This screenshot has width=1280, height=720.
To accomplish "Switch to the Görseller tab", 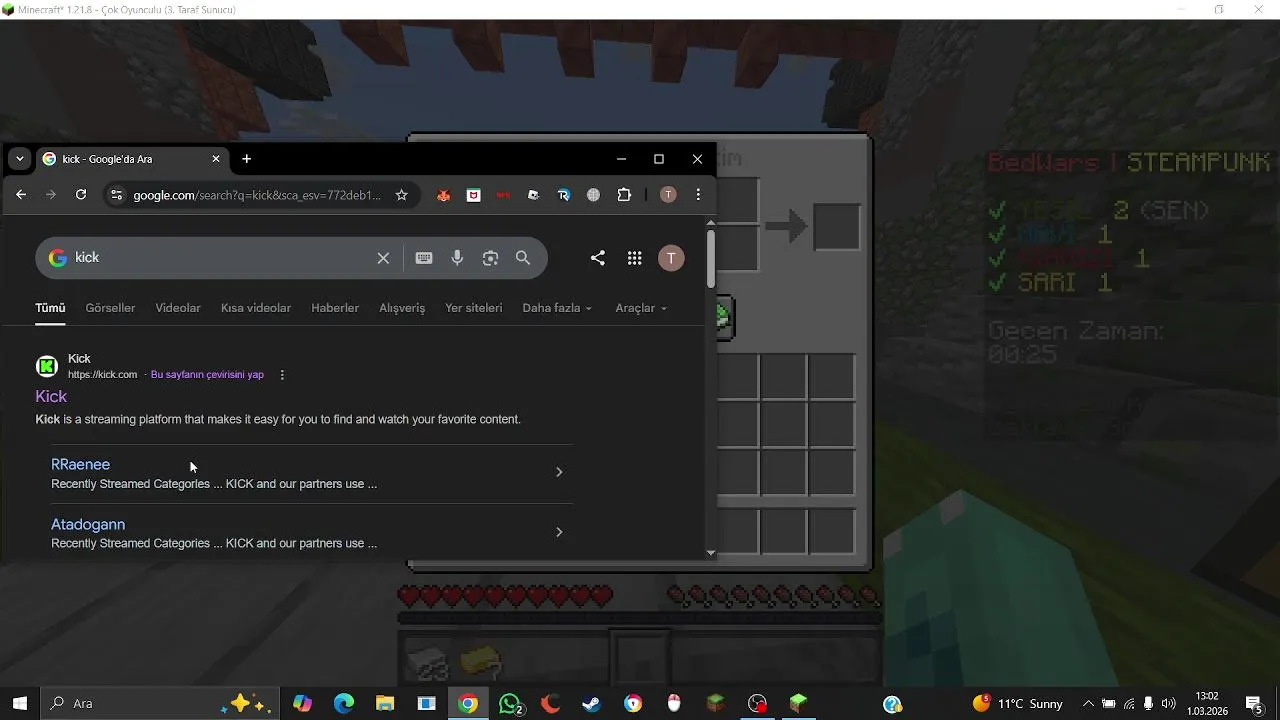I will point(110,308).
